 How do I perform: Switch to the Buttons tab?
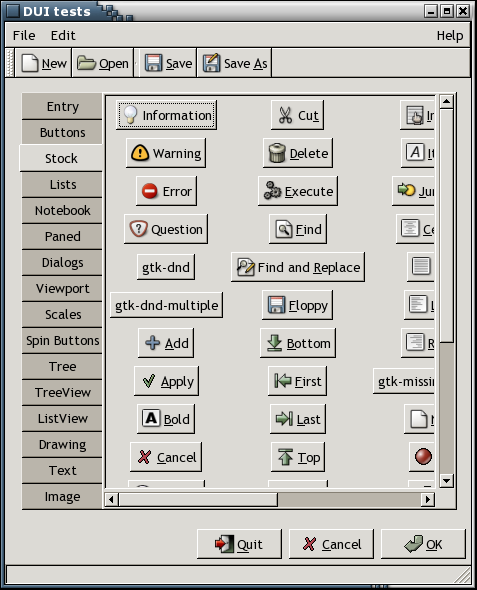tap(62, 132)
